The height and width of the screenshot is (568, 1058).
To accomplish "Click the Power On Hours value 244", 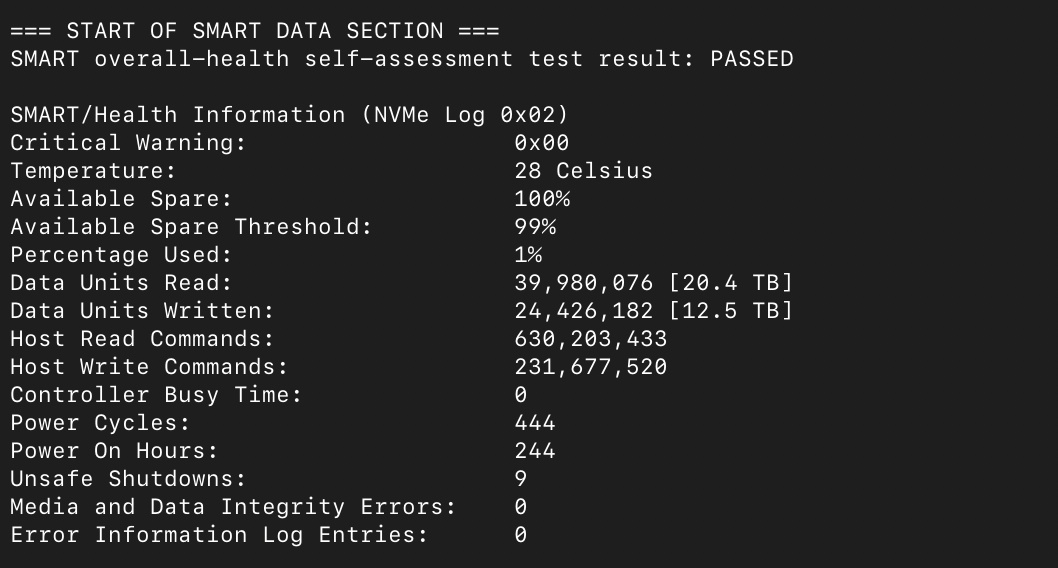I will point(535,451).
